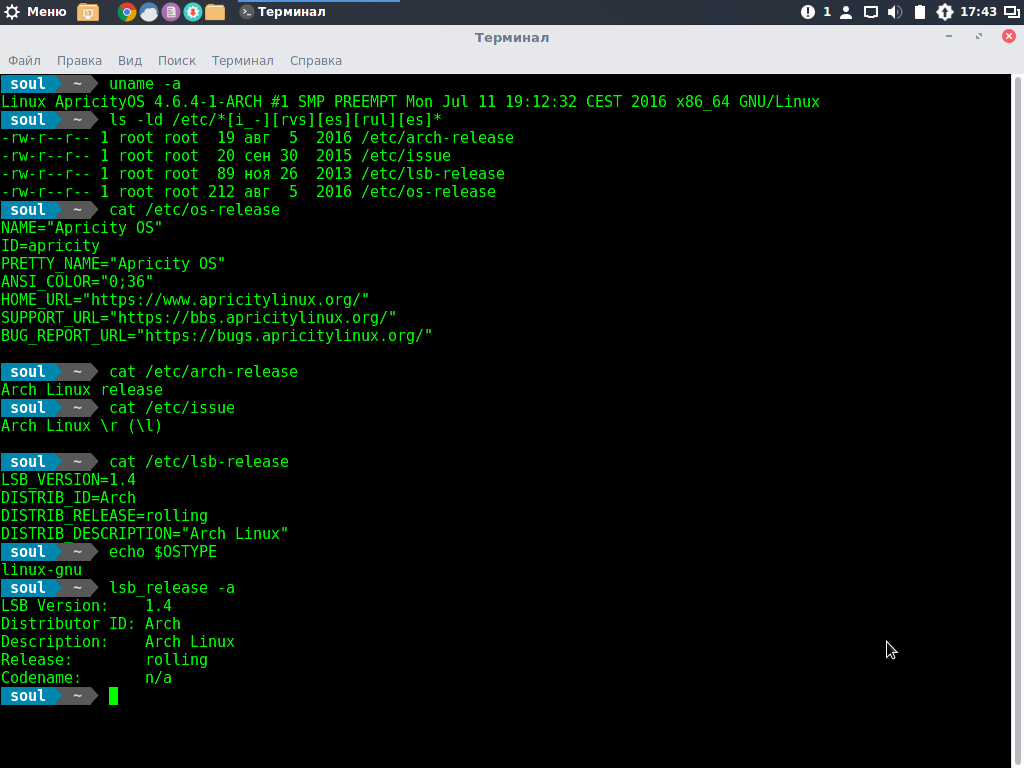Click the green cursor at the last prompt
Viewport: 1024px width, 768px height.
tap(114, 696)
